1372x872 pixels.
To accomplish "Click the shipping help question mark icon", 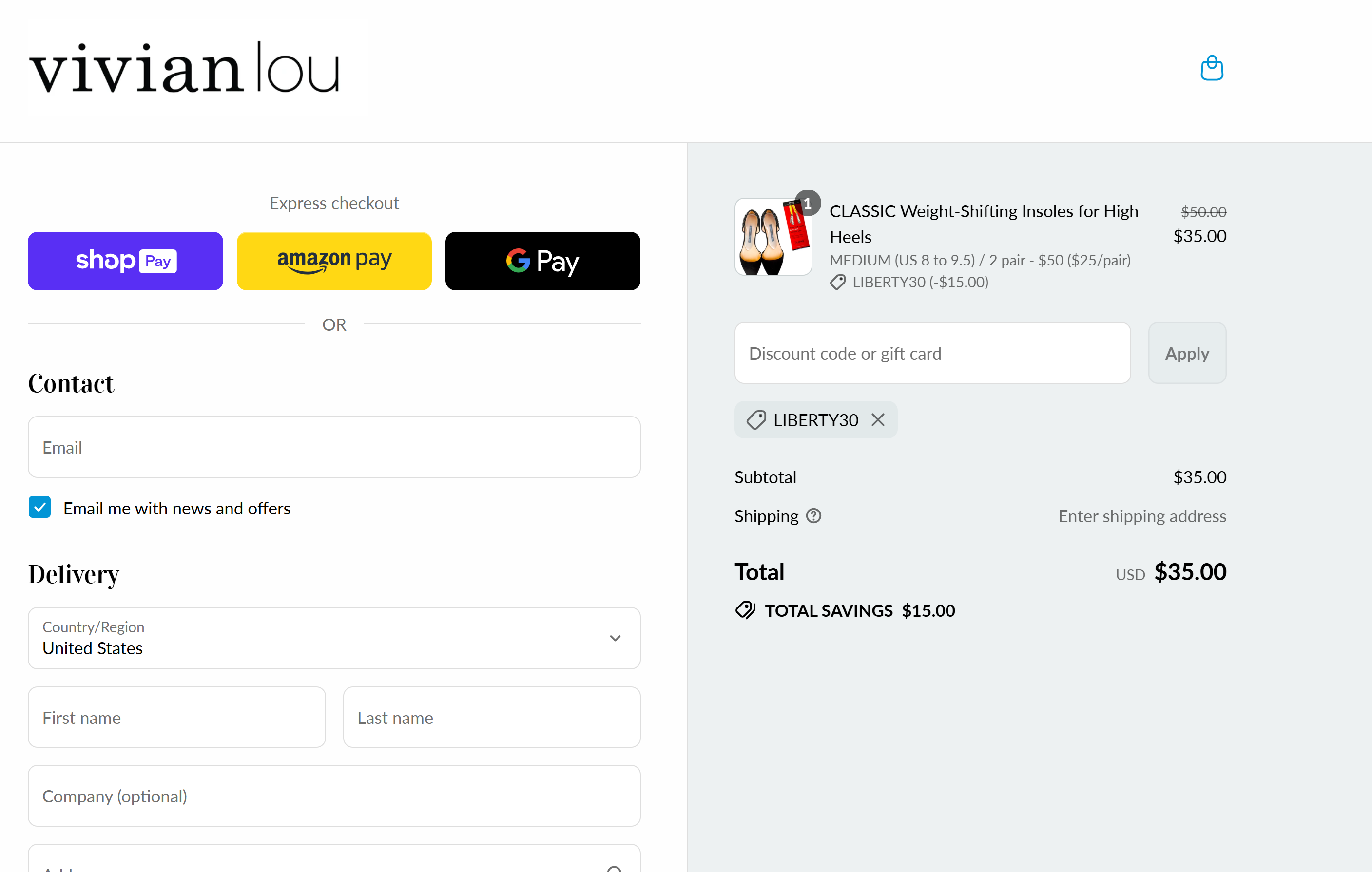I will pyautogui.click(x=813, y=515).
